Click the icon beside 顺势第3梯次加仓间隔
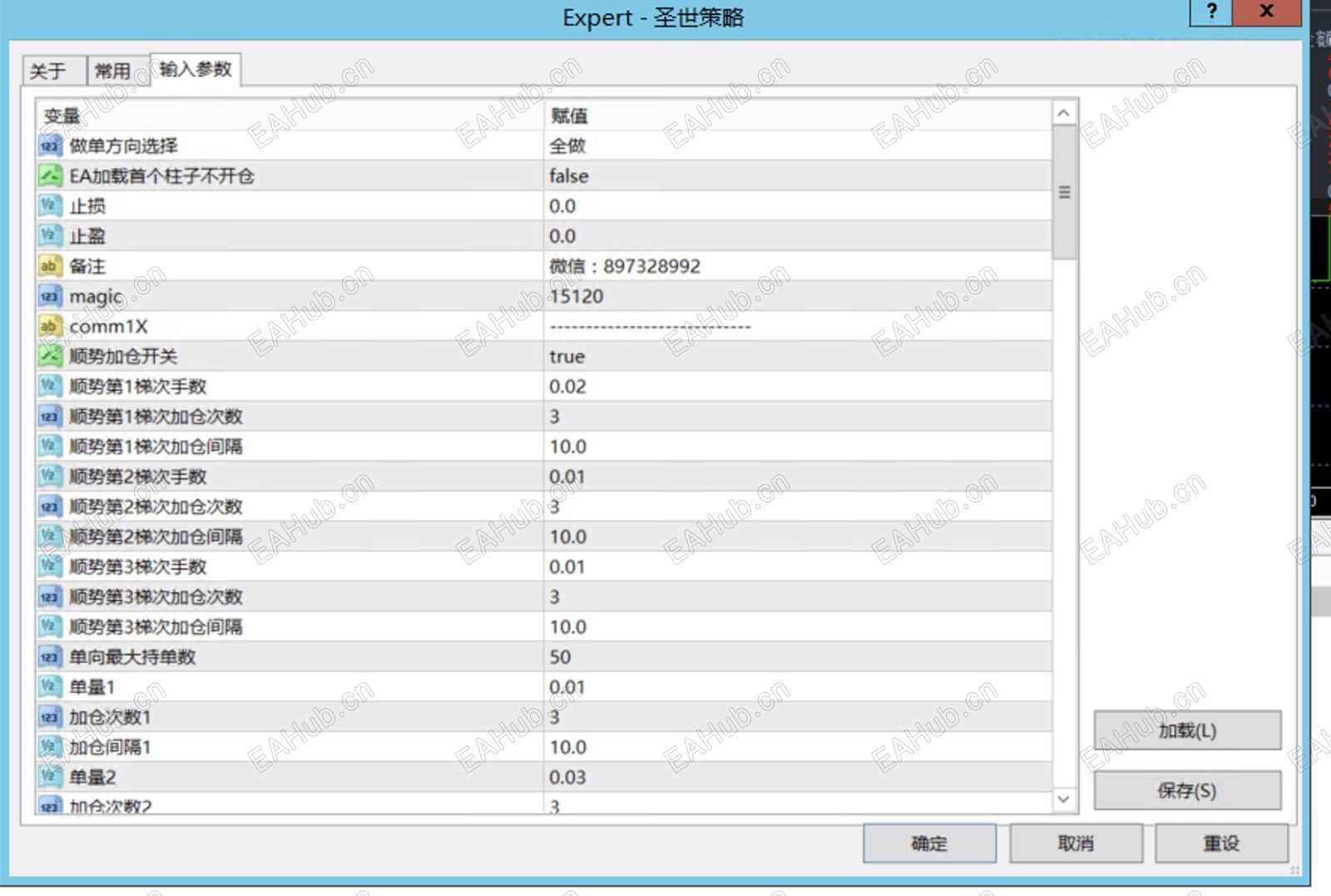The image size is (1331, 896). pos(50,626)
